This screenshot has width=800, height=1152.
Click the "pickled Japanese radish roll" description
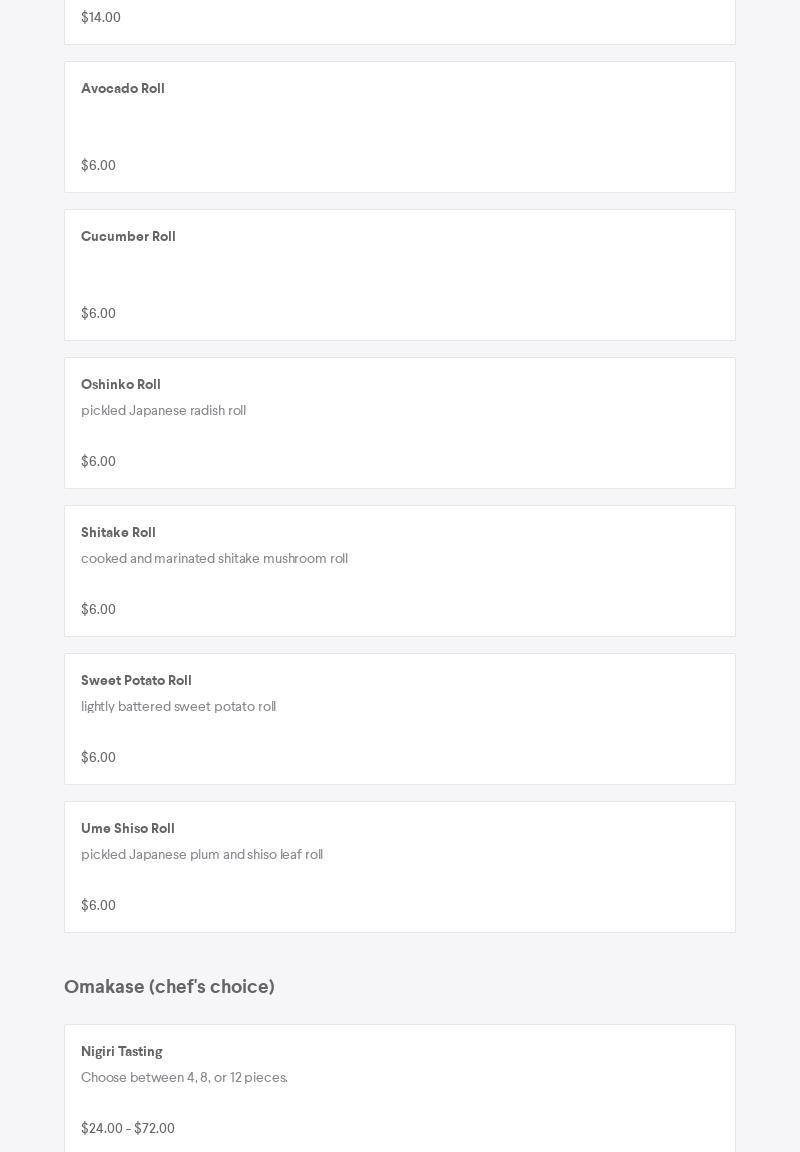point(163,411)
